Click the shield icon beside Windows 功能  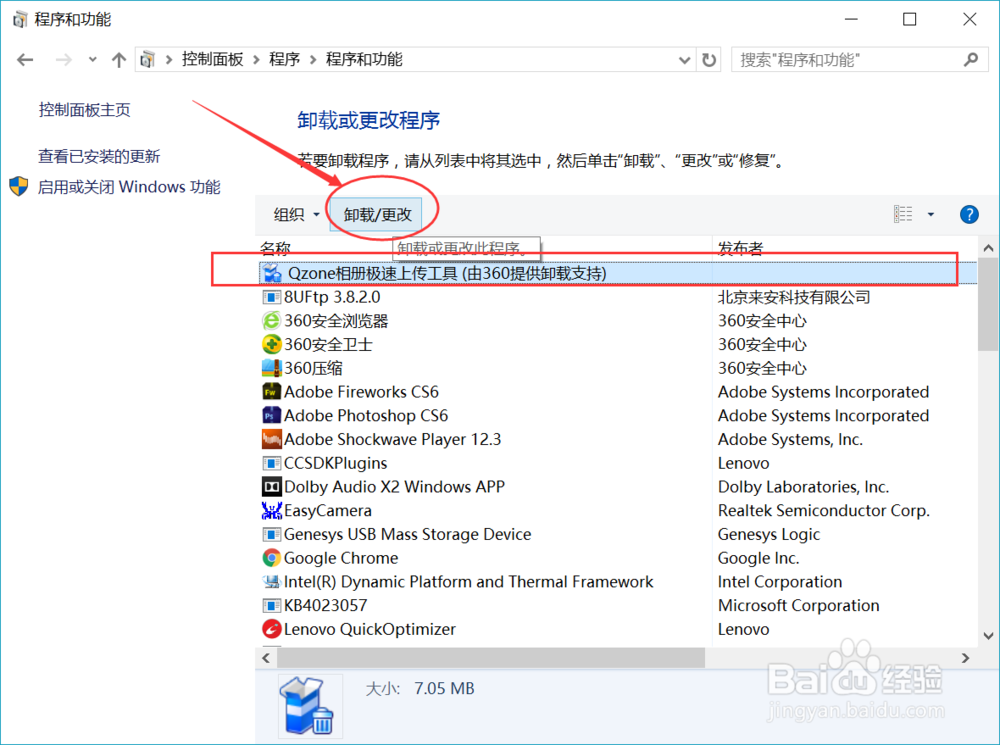(19, 187)
